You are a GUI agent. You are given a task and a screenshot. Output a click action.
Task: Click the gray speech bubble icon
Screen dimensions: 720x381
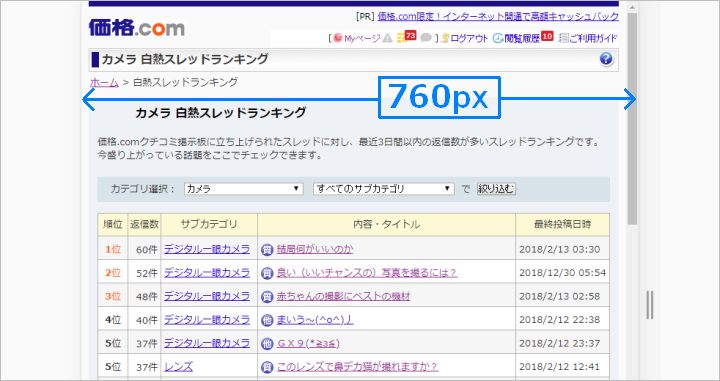[x=426, y=38]
